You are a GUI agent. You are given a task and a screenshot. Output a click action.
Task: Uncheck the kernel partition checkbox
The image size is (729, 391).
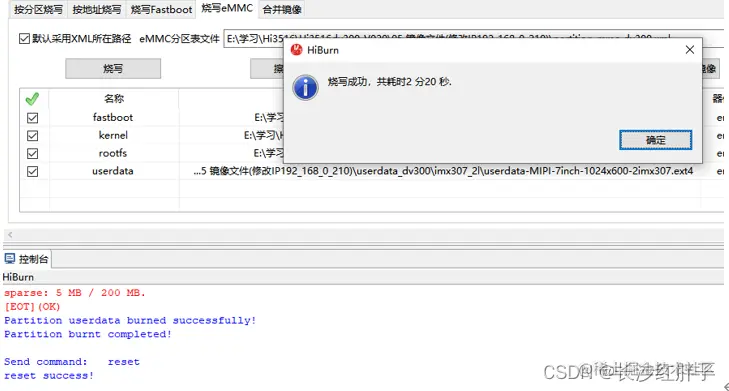coord(33,136)
